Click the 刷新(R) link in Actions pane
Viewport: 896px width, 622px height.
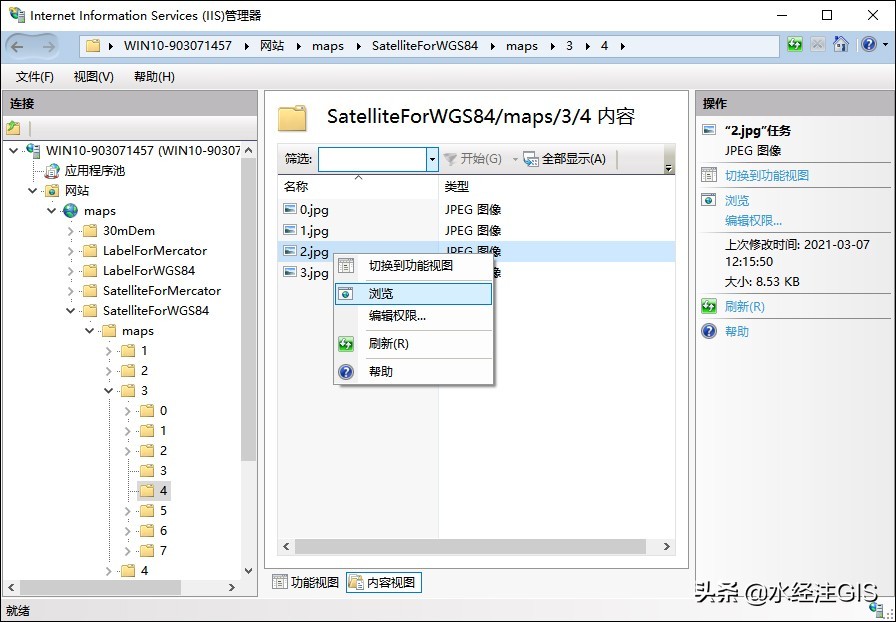[744, 307]
